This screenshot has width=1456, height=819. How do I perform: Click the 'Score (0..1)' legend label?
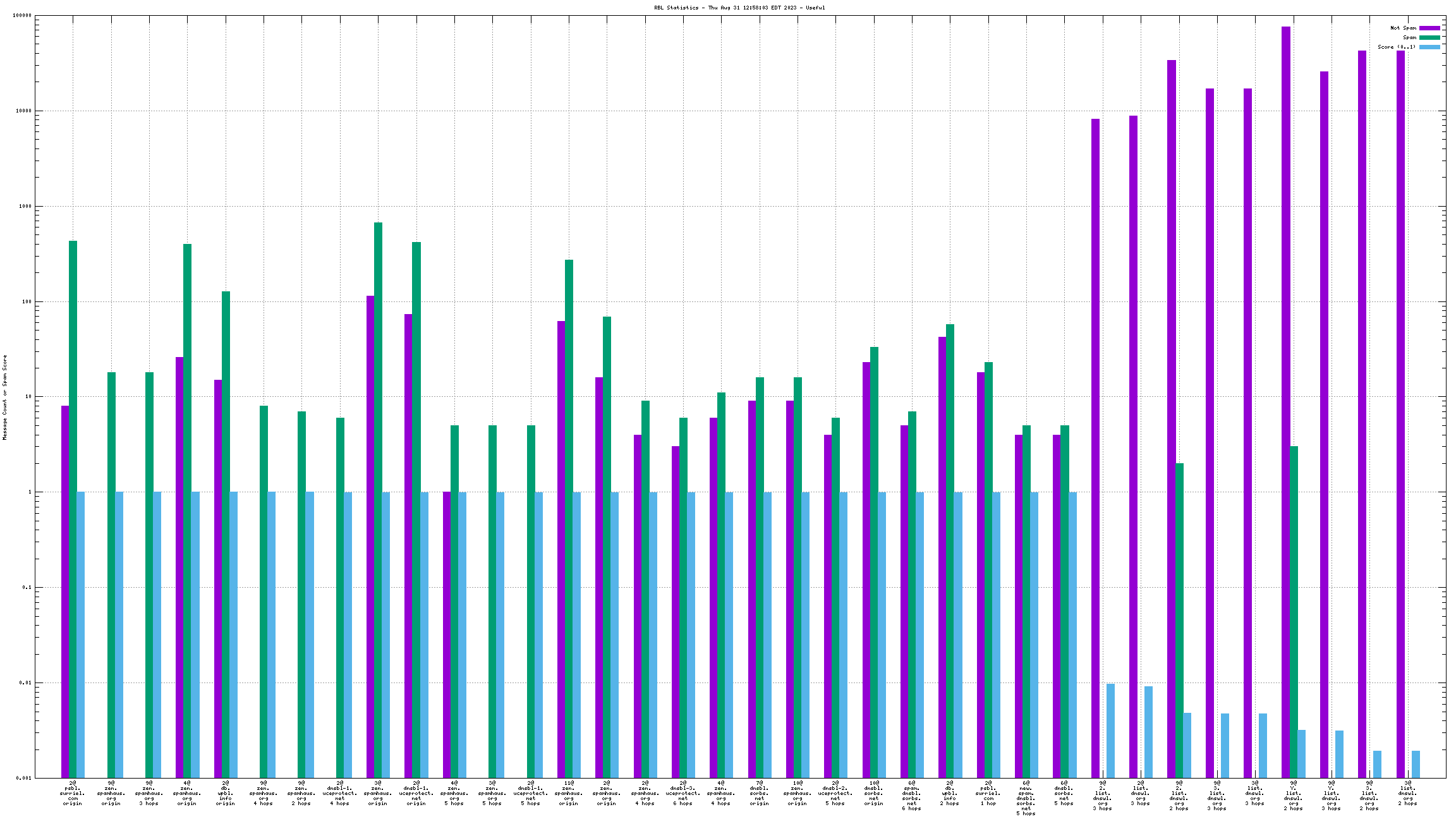(1397, 47)
